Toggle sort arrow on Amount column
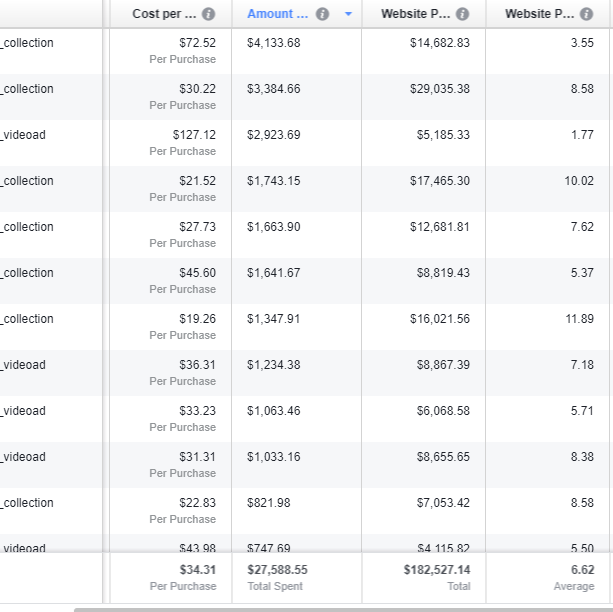This screenshot has height=612, width=613. tap(348, 14)
